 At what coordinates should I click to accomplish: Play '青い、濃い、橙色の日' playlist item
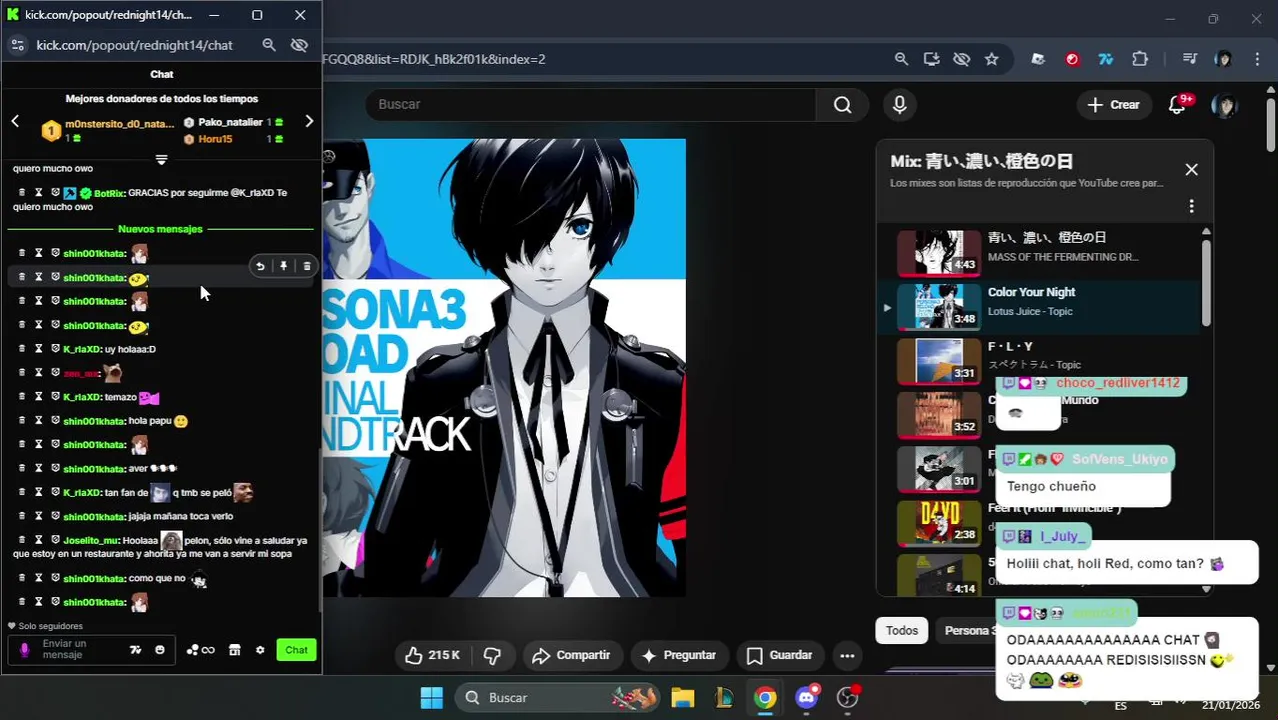pos(1040,252)
